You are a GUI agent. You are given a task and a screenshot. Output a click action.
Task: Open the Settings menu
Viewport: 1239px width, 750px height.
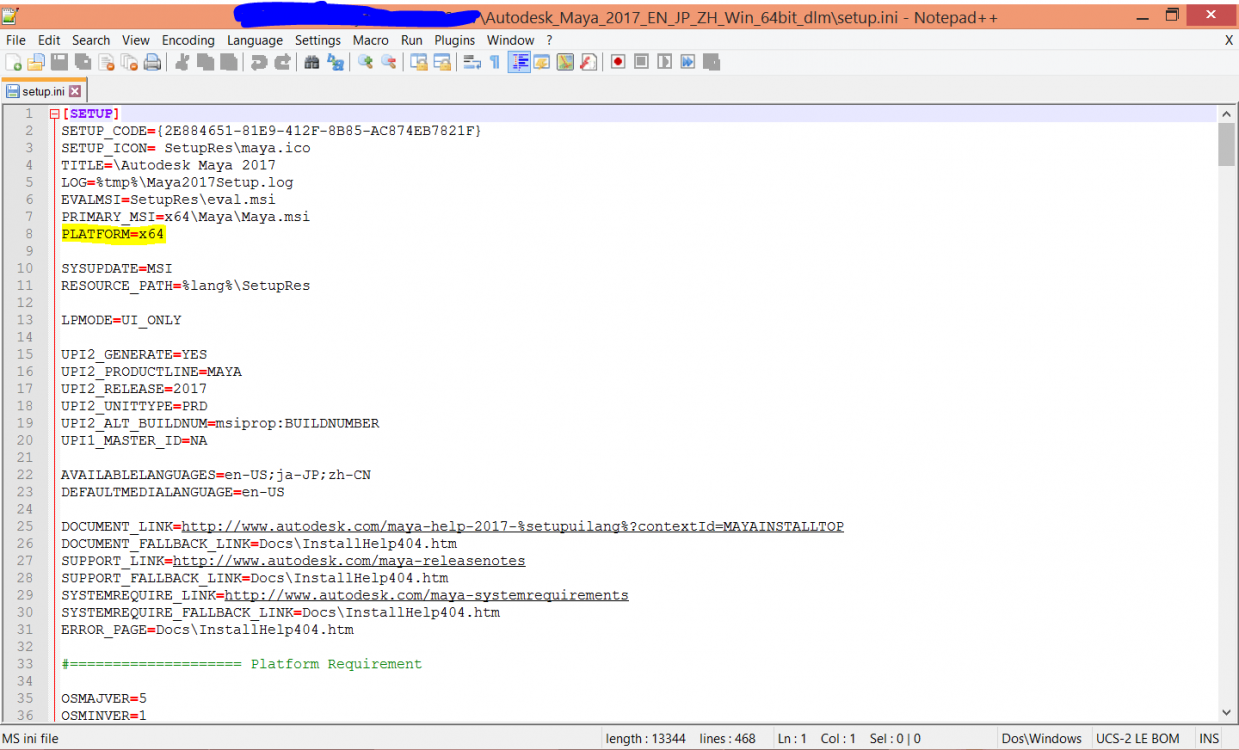[x=318, y=40]
